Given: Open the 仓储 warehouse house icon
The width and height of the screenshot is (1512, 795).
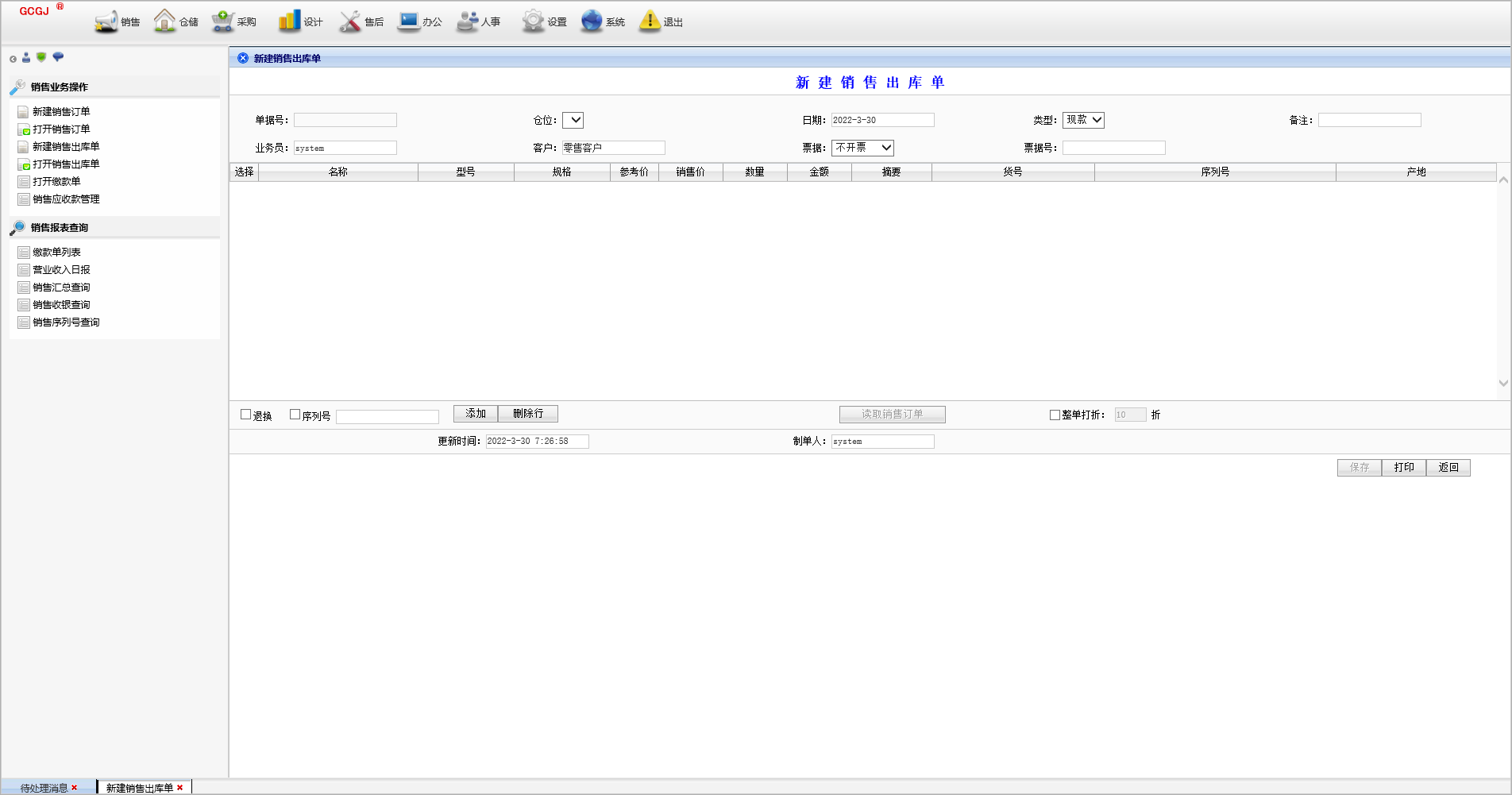Looking at the screenshot, I should point(164,21).
